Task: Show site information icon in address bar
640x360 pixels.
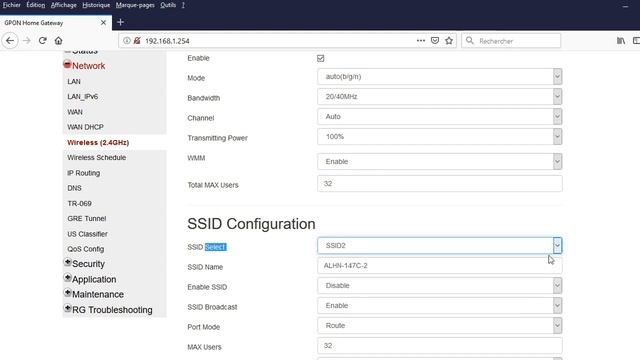Action: pos(127,41)
